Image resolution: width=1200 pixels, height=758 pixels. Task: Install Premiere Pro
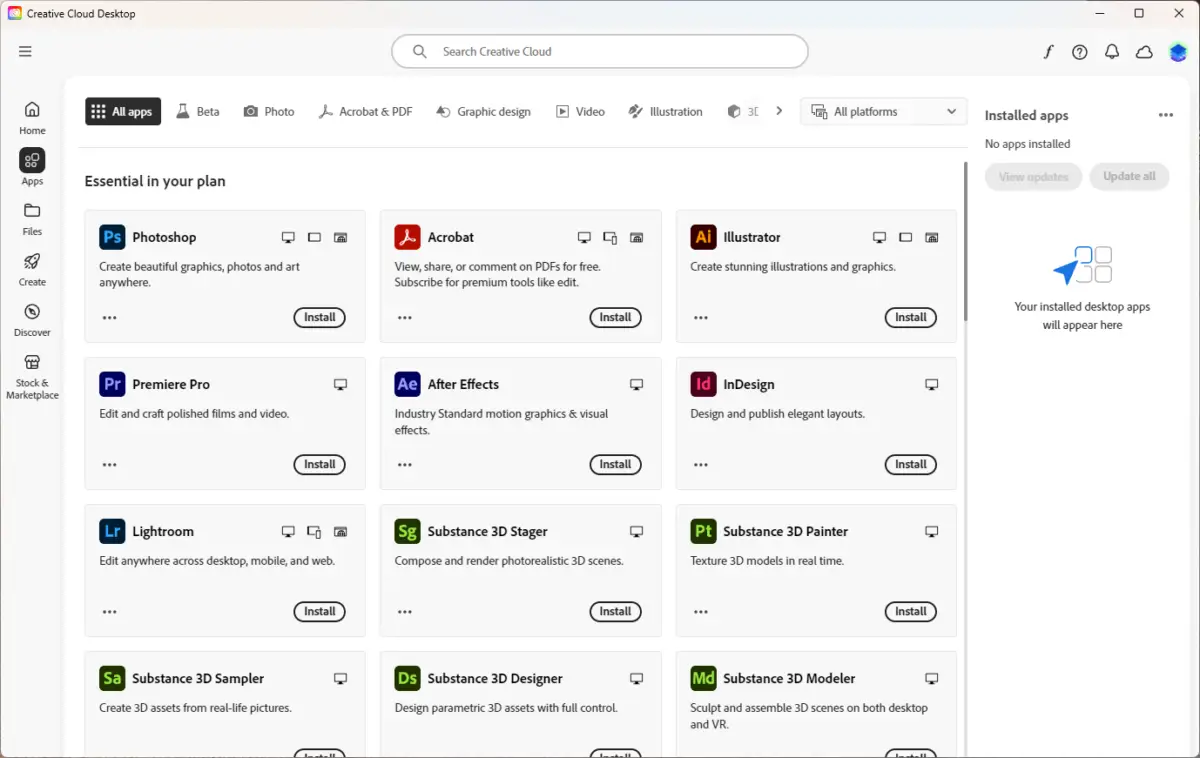pyautogui.click(x=319, y=464)
